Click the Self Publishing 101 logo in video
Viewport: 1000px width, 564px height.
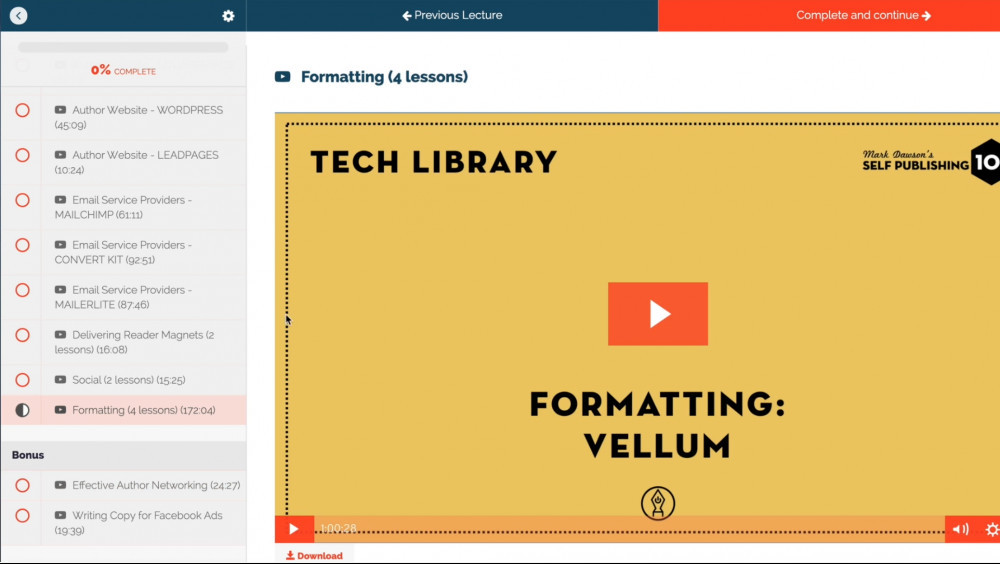(931, 161)
